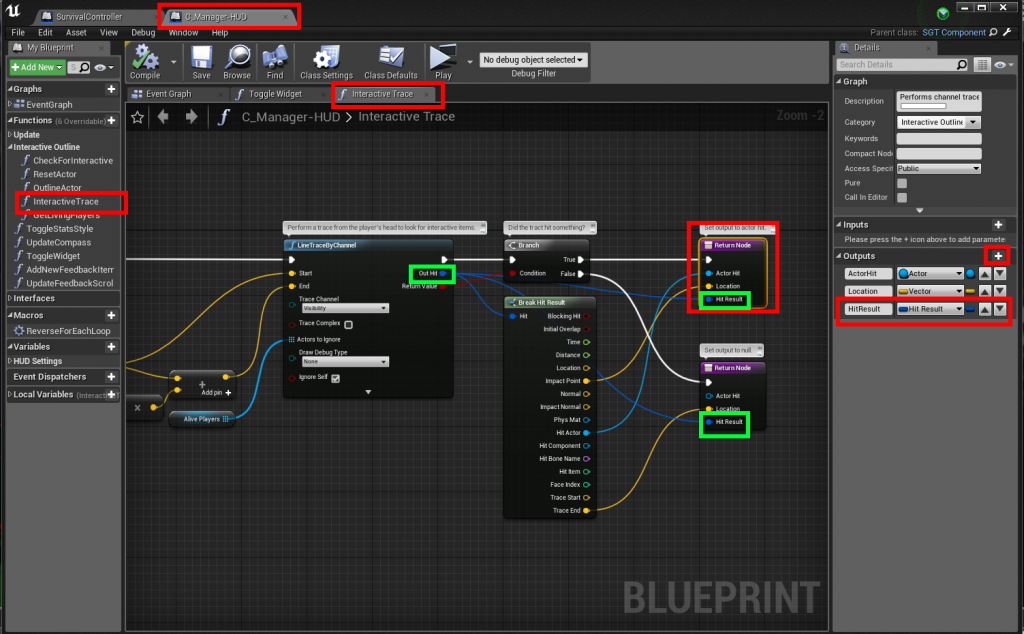
Task: Open Class Defaults from toolbar
Action: pos(391,58)
